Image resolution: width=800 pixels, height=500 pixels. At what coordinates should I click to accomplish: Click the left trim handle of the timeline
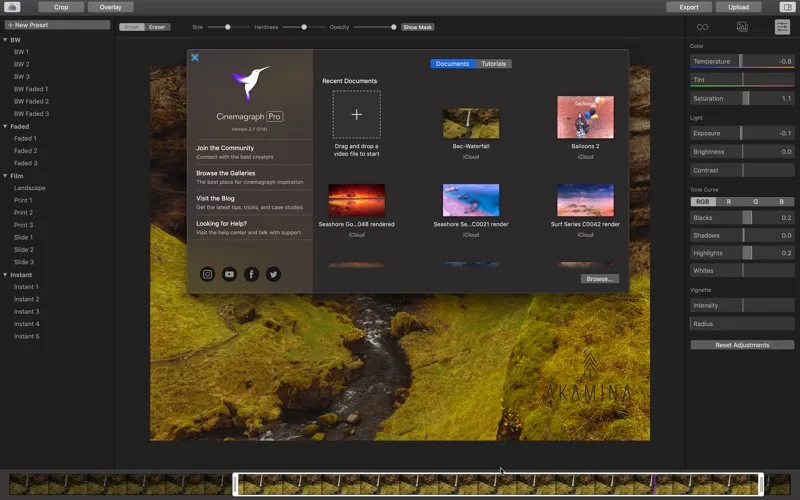[235, 484]
